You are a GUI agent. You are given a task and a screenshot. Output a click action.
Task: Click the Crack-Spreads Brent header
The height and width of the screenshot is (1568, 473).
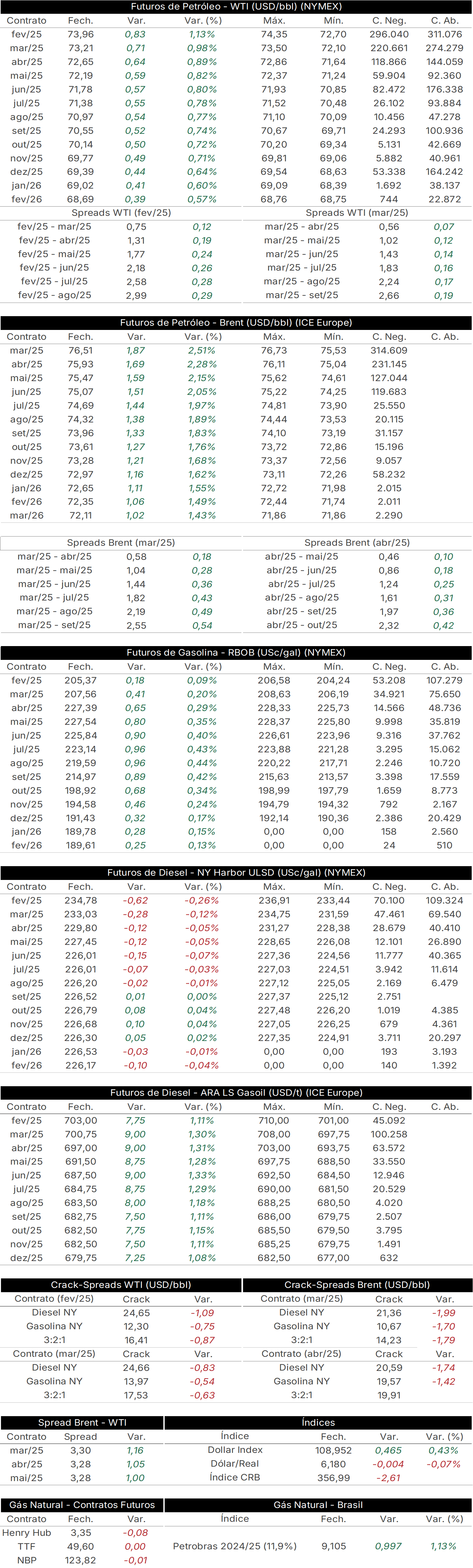pos(357,1285)
